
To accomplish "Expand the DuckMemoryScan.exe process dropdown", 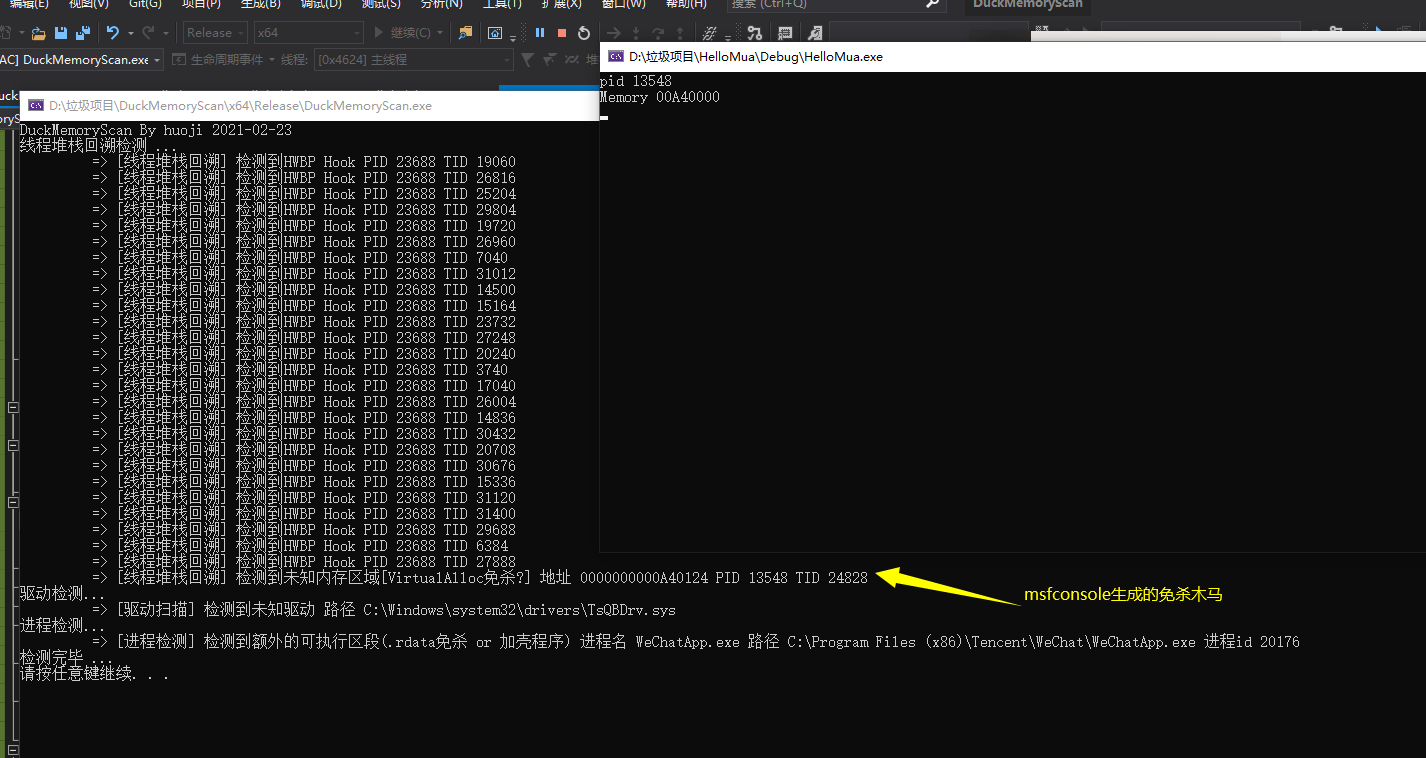I will pyautogui.click(x=78, y=60).
